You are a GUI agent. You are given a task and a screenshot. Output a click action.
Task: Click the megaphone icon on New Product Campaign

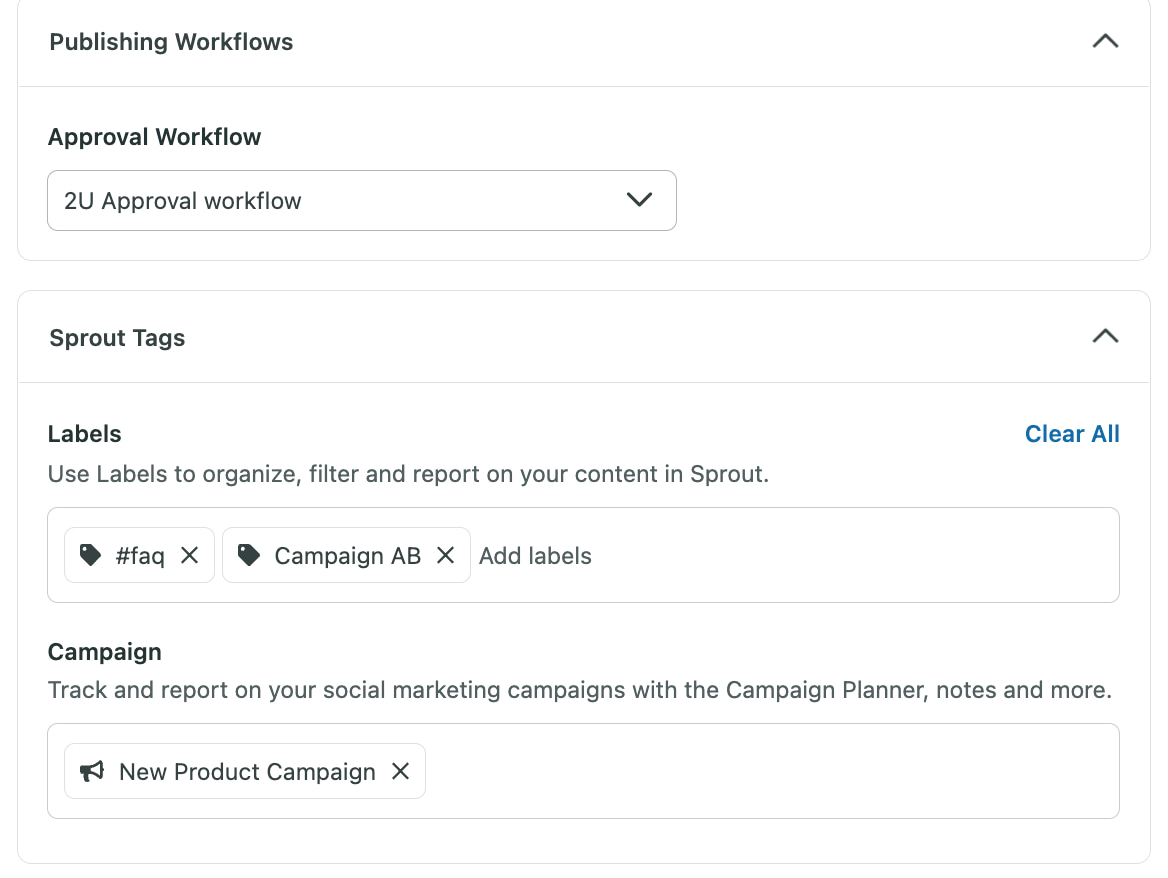tap(91, 771)
